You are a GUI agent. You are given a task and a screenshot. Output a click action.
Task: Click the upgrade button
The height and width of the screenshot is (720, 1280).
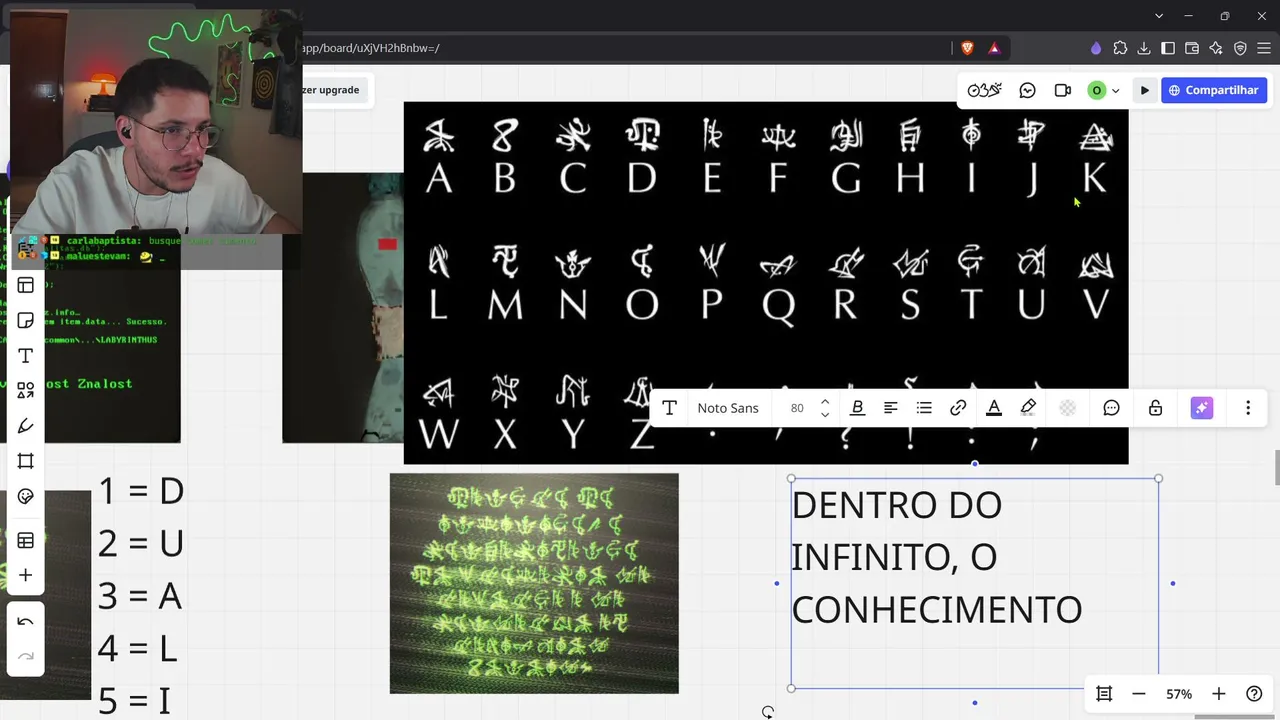(330, 90)
